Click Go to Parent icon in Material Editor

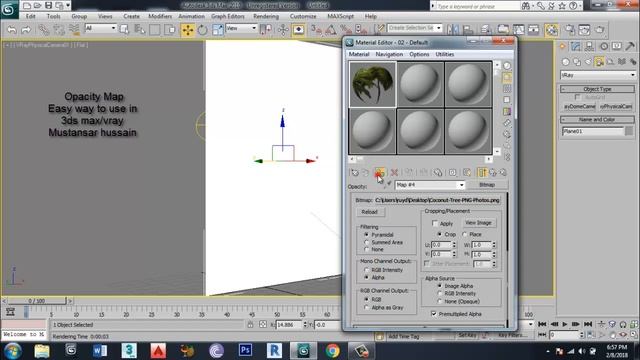point(493,173)
